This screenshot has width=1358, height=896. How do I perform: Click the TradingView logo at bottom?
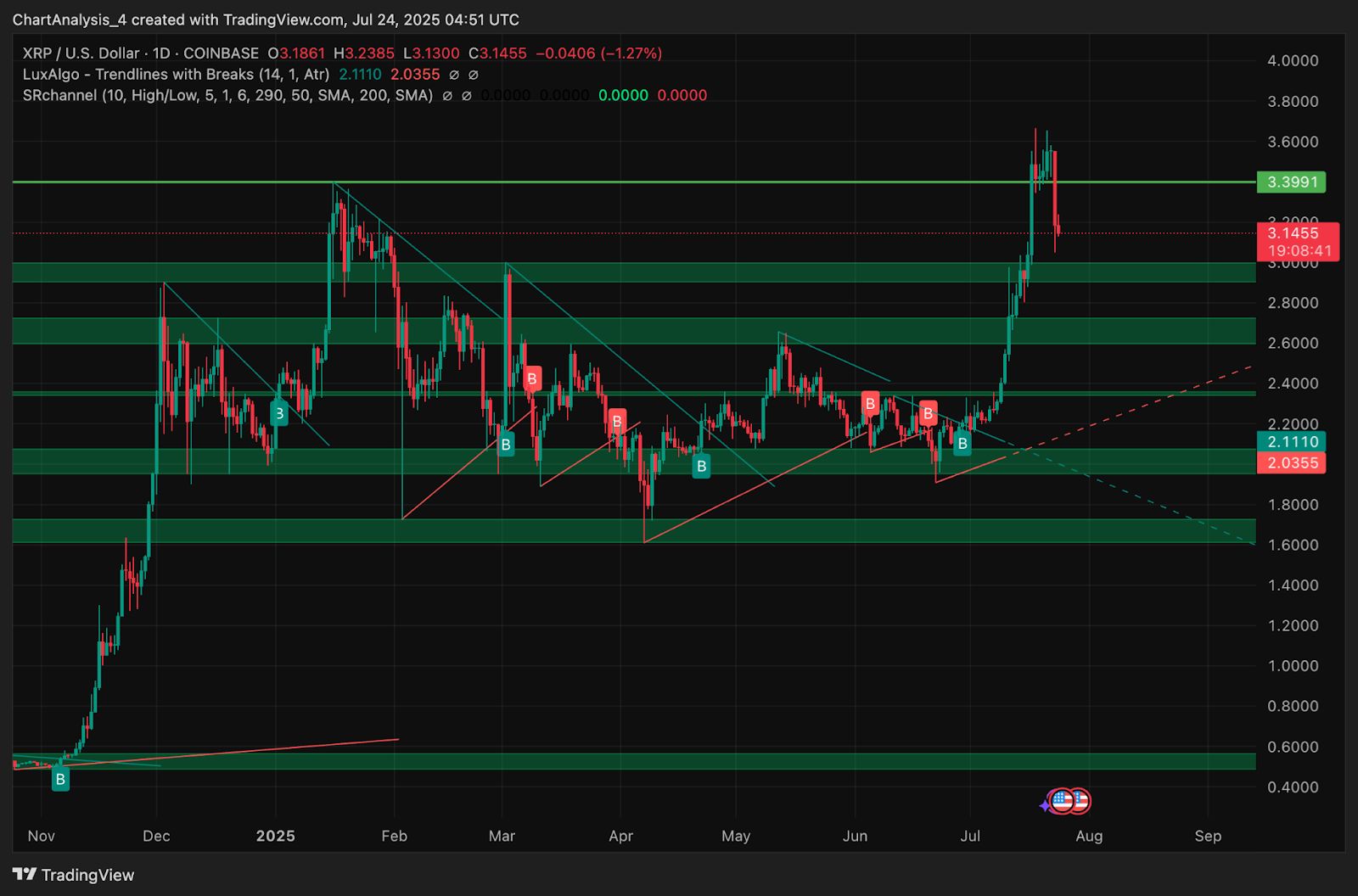click(x=74, y=875)
